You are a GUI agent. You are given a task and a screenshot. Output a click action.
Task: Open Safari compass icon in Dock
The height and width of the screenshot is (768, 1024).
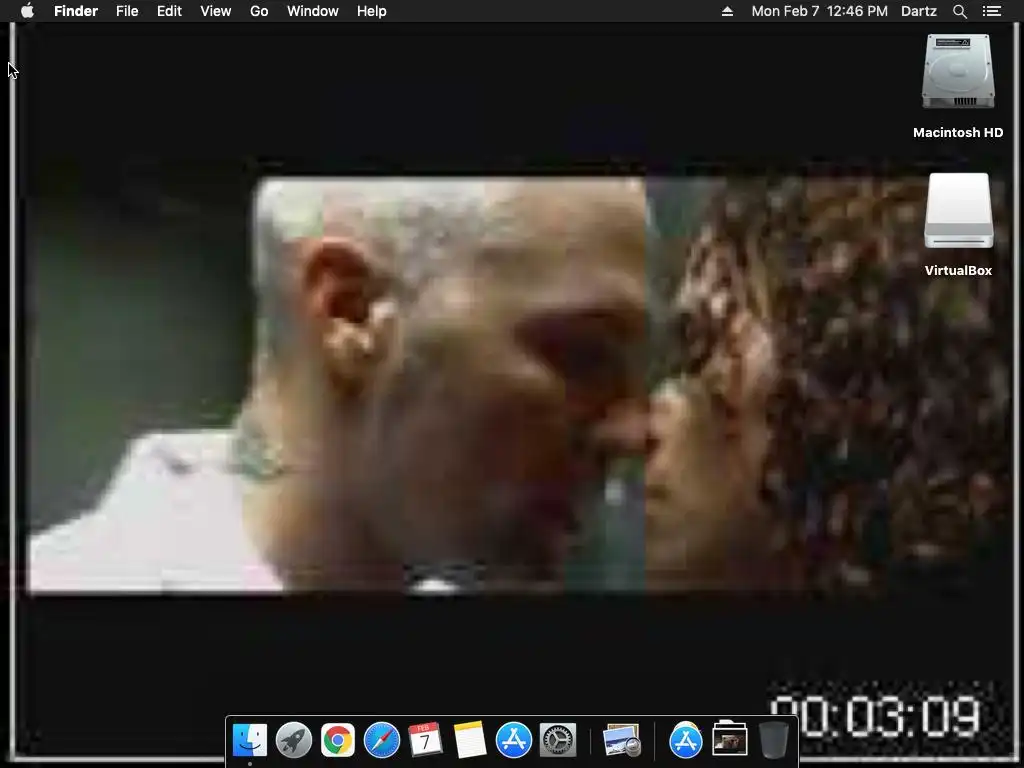[x=381, y=740]
